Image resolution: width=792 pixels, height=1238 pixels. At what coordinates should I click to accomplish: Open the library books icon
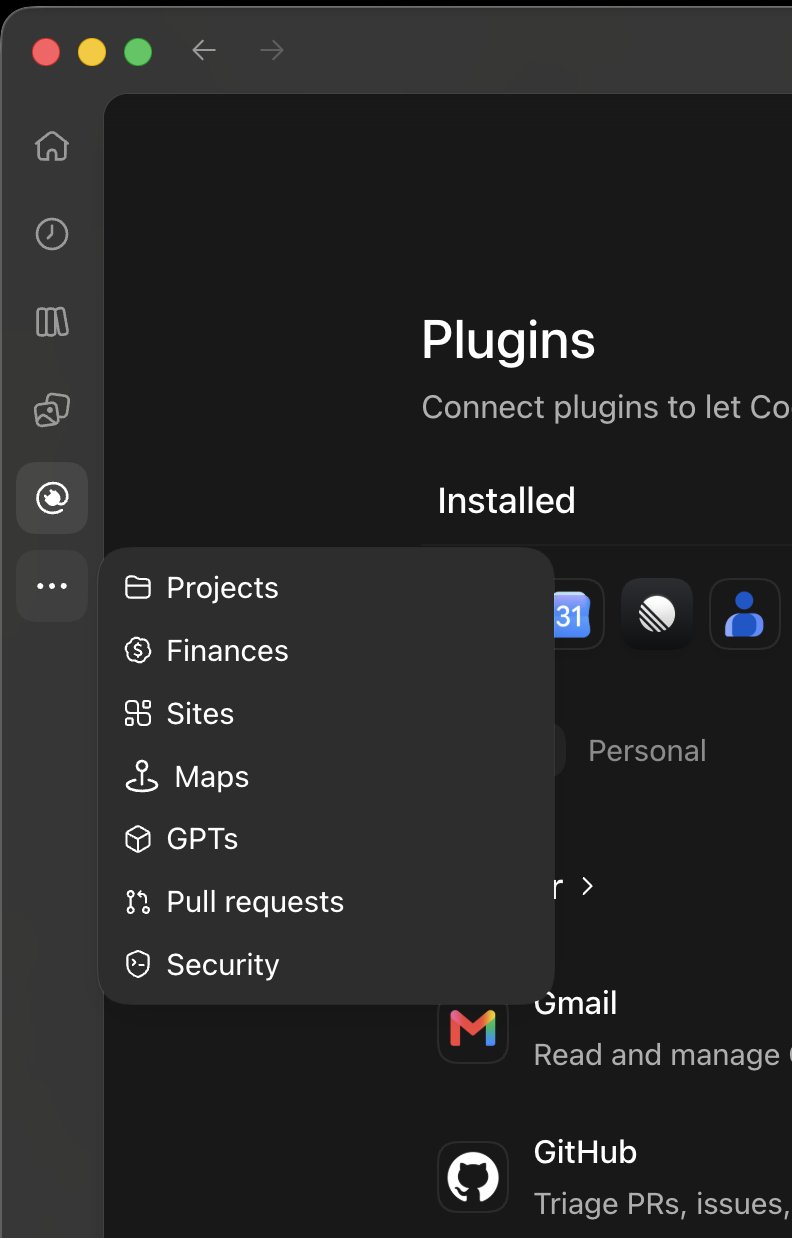pos(52,322)
